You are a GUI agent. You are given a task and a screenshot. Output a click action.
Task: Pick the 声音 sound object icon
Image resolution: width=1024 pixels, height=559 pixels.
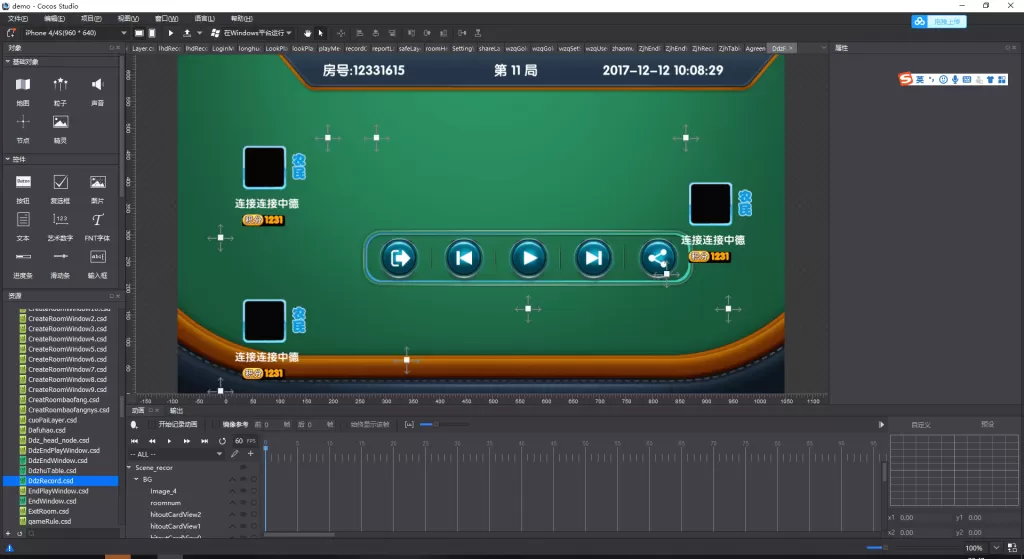97,86
